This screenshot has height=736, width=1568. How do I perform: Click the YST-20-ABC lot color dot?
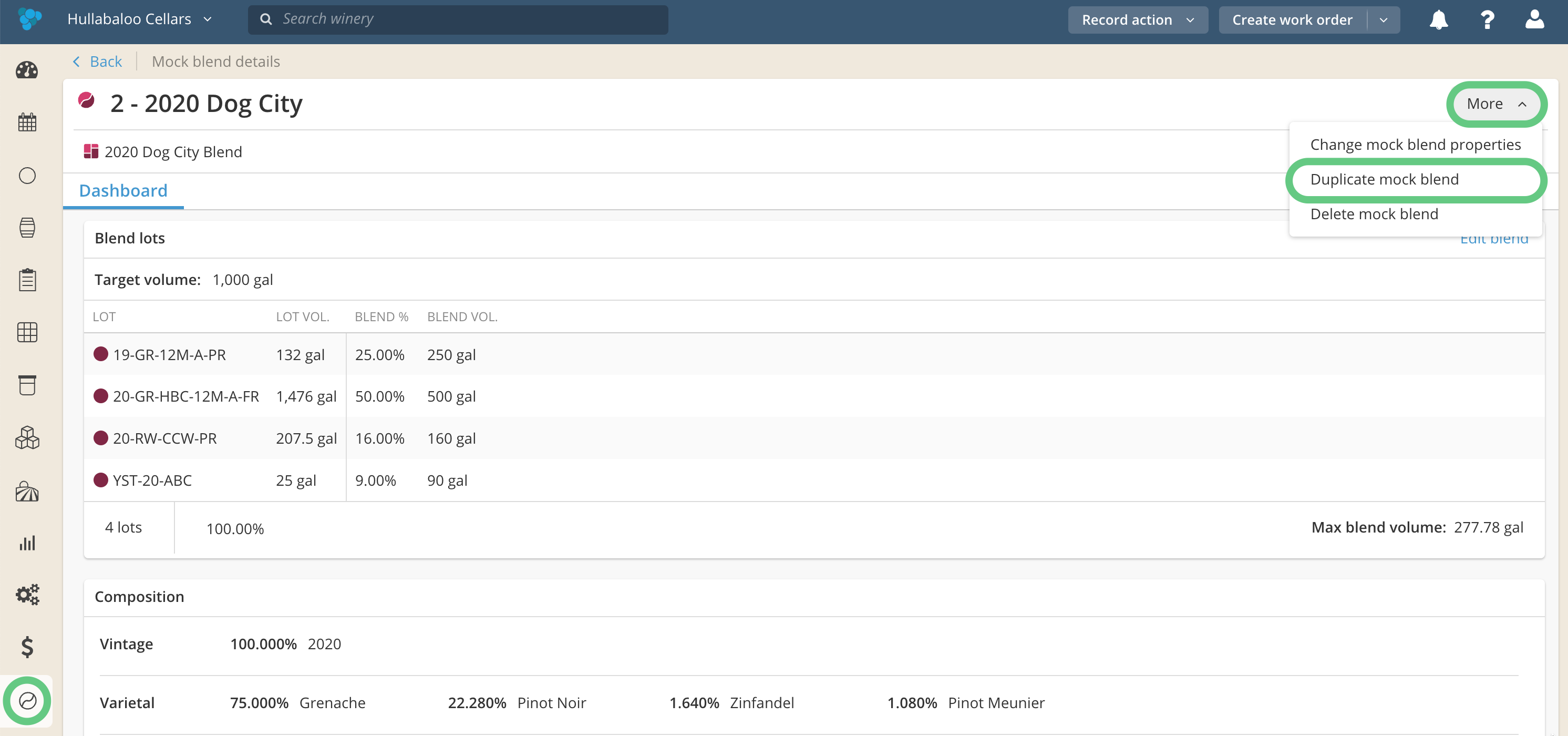pos(101,479)
